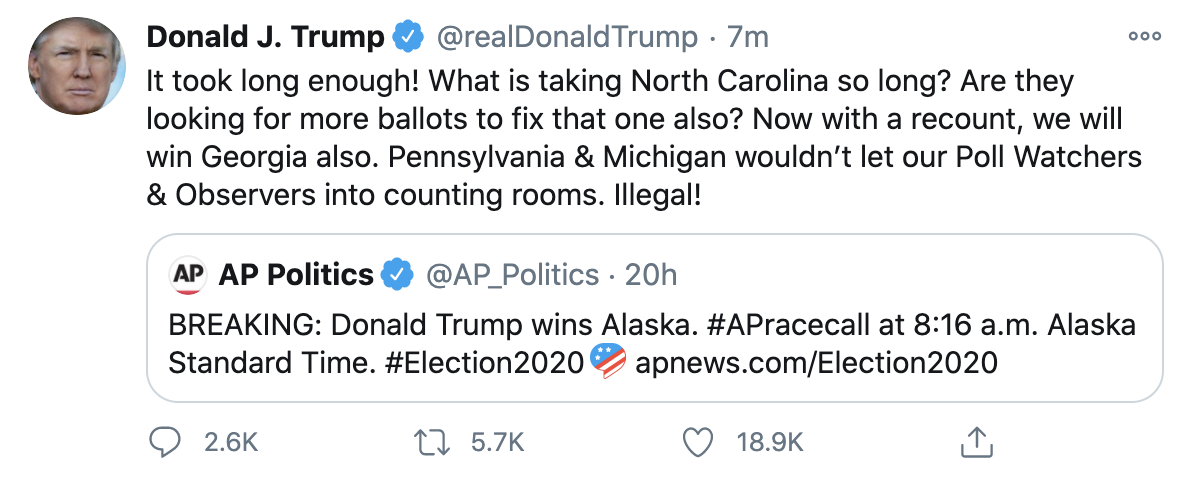Screen dimensions: 1192x480
Task: Click the 7m tweet timestamp
Action: pyautogui.click(x=748, y=38)
